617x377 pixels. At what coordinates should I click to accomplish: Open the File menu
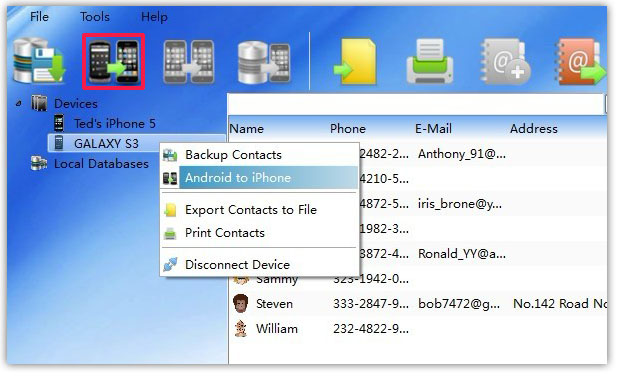[x=39, y=17]
